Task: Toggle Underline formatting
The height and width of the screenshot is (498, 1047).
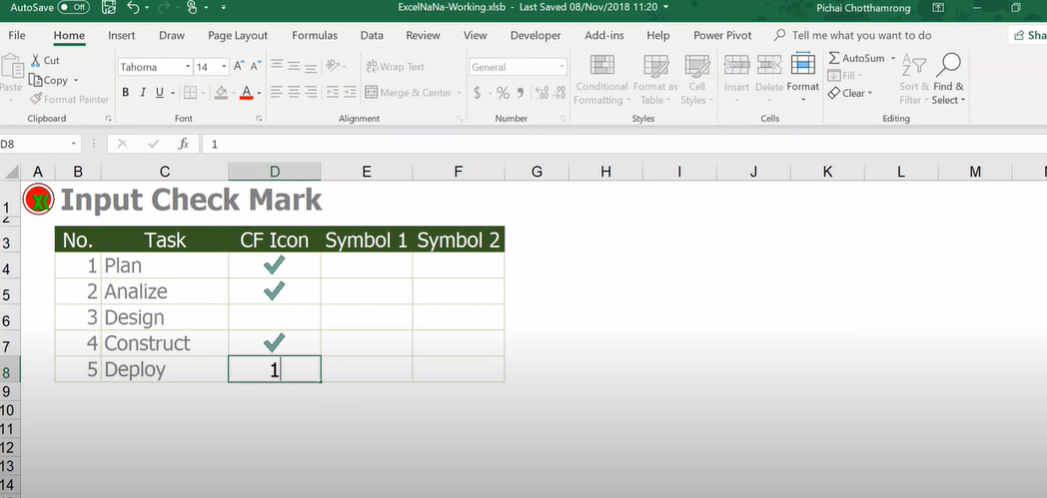Action: coord(160,93)
